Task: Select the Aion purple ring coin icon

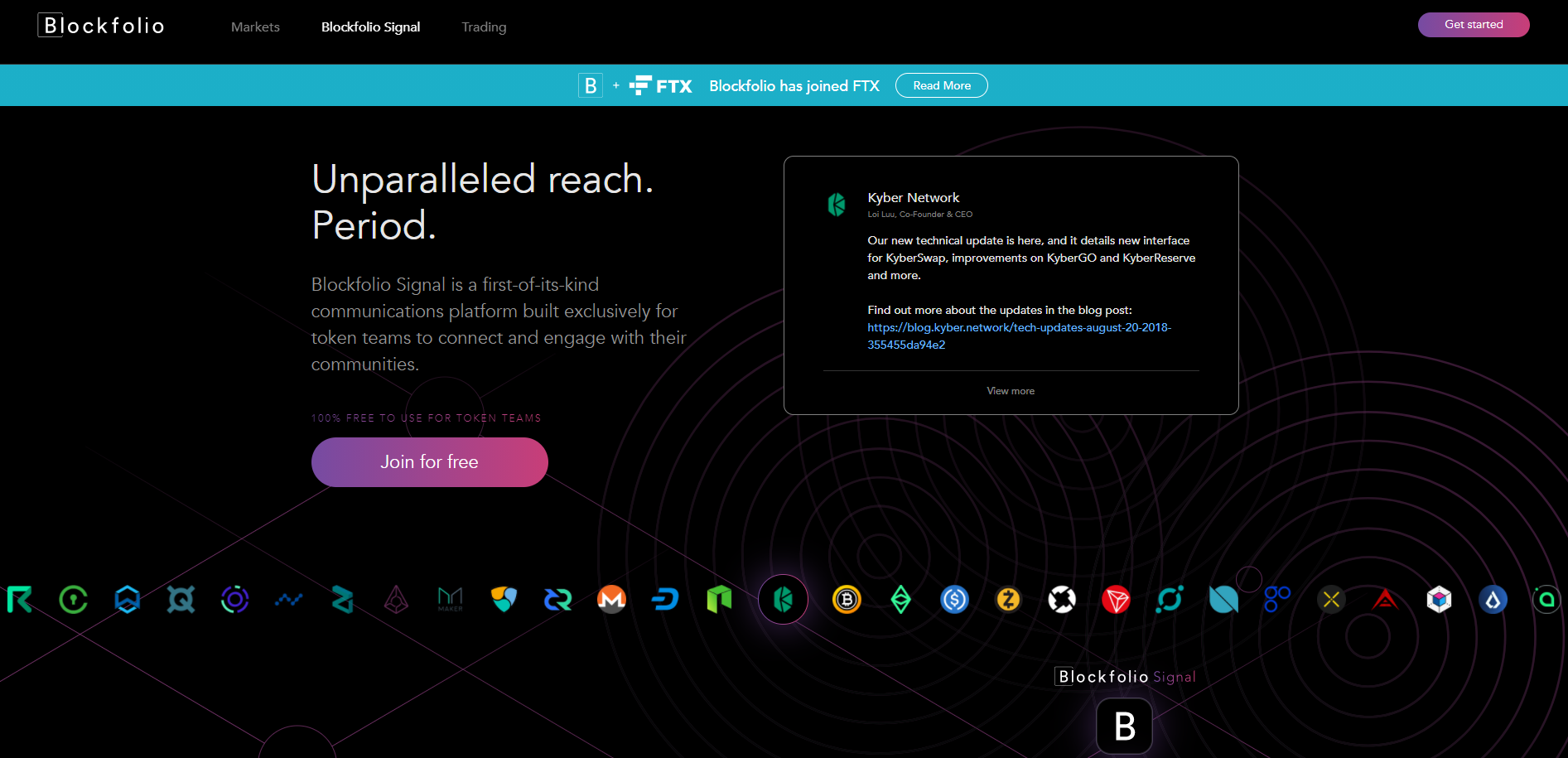Action: coord(235,599)
